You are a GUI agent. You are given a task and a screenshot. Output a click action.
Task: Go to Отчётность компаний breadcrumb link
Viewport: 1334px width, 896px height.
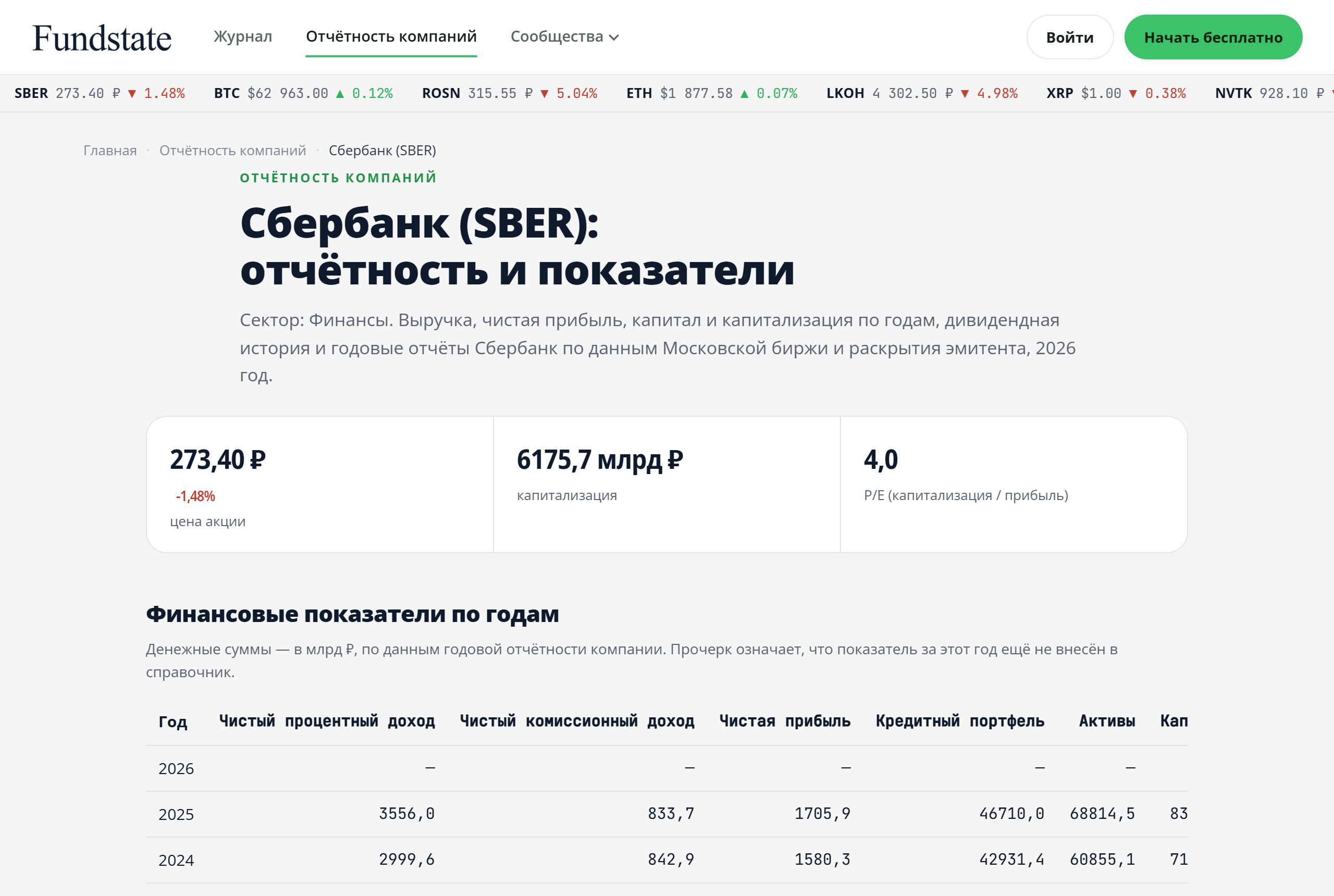[232, 150]
